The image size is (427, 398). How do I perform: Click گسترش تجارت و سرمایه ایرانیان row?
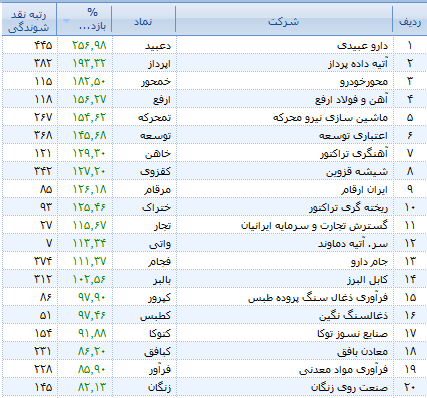coord(214,225)
